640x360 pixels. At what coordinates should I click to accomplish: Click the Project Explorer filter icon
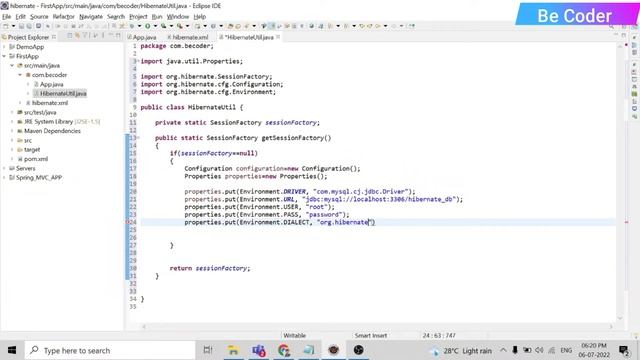pyautogui.click(x=85, y=36)
